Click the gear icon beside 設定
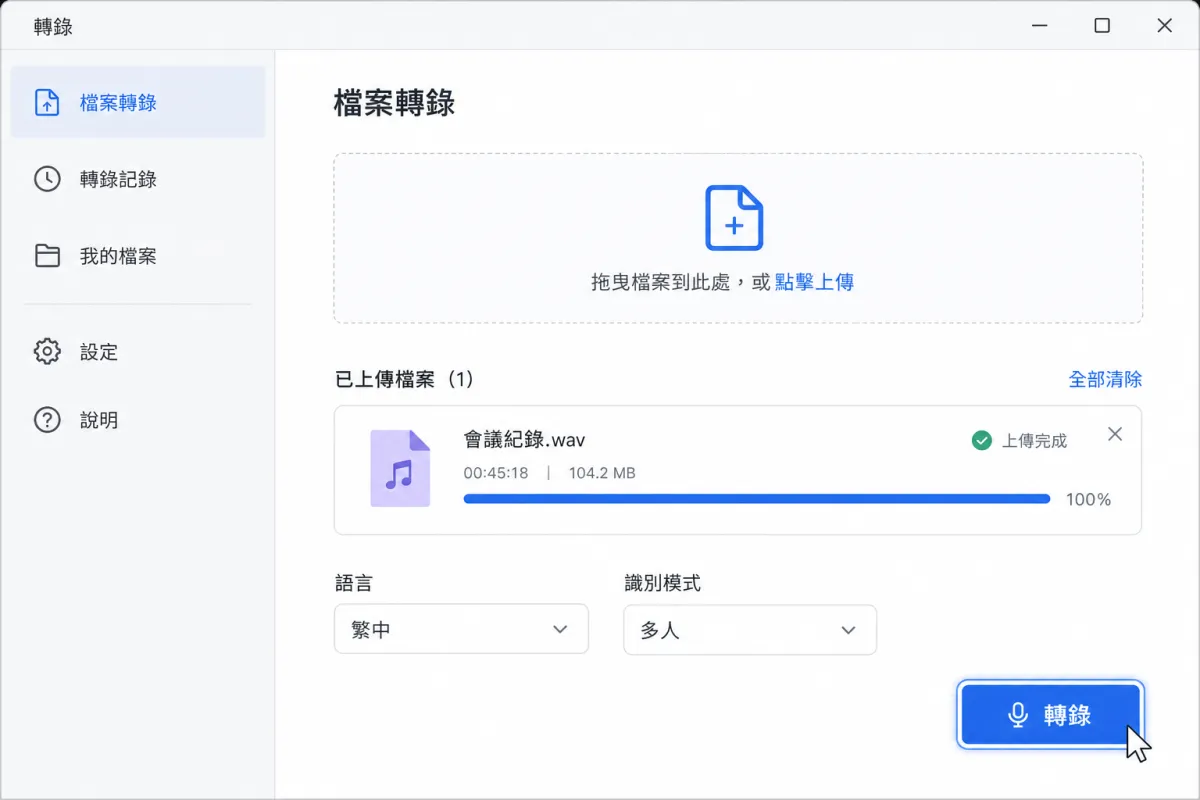The image size is (1200, 800). coord(47,352)
